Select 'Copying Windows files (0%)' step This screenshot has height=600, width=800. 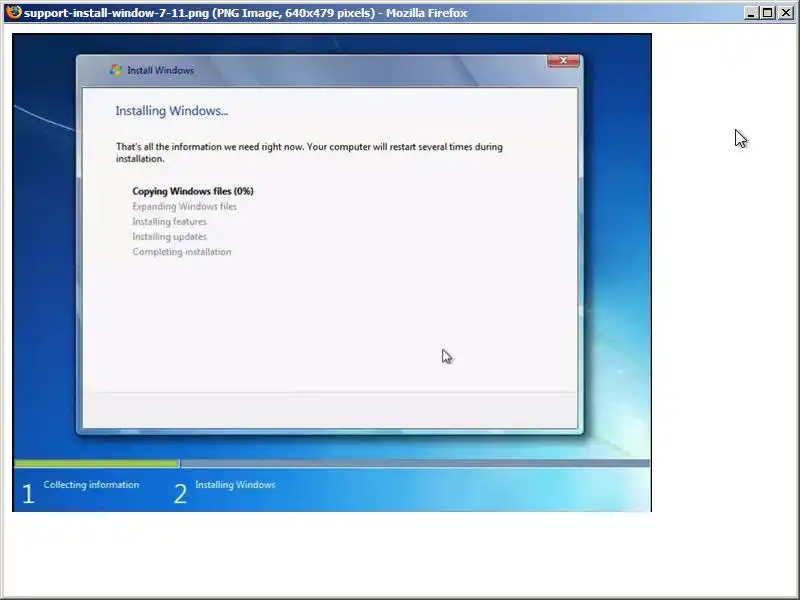point(193,191)
